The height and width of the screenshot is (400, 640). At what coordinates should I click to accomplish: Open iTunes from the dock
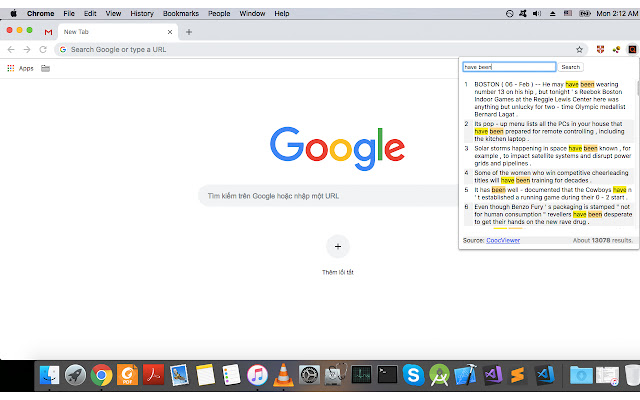pyautogui.click(x=257, y=375)
